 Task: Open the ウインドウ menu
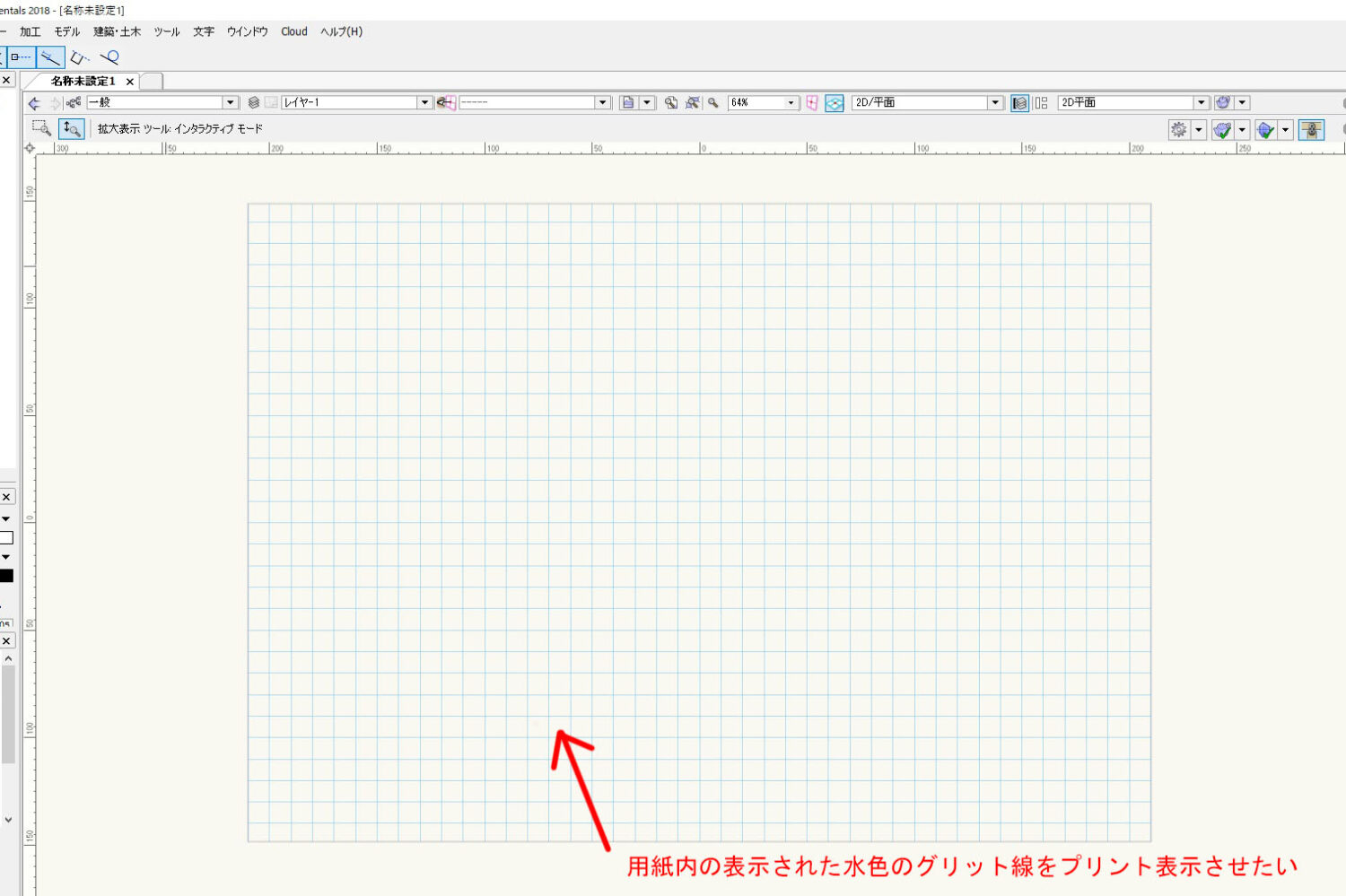pos(247,31)
